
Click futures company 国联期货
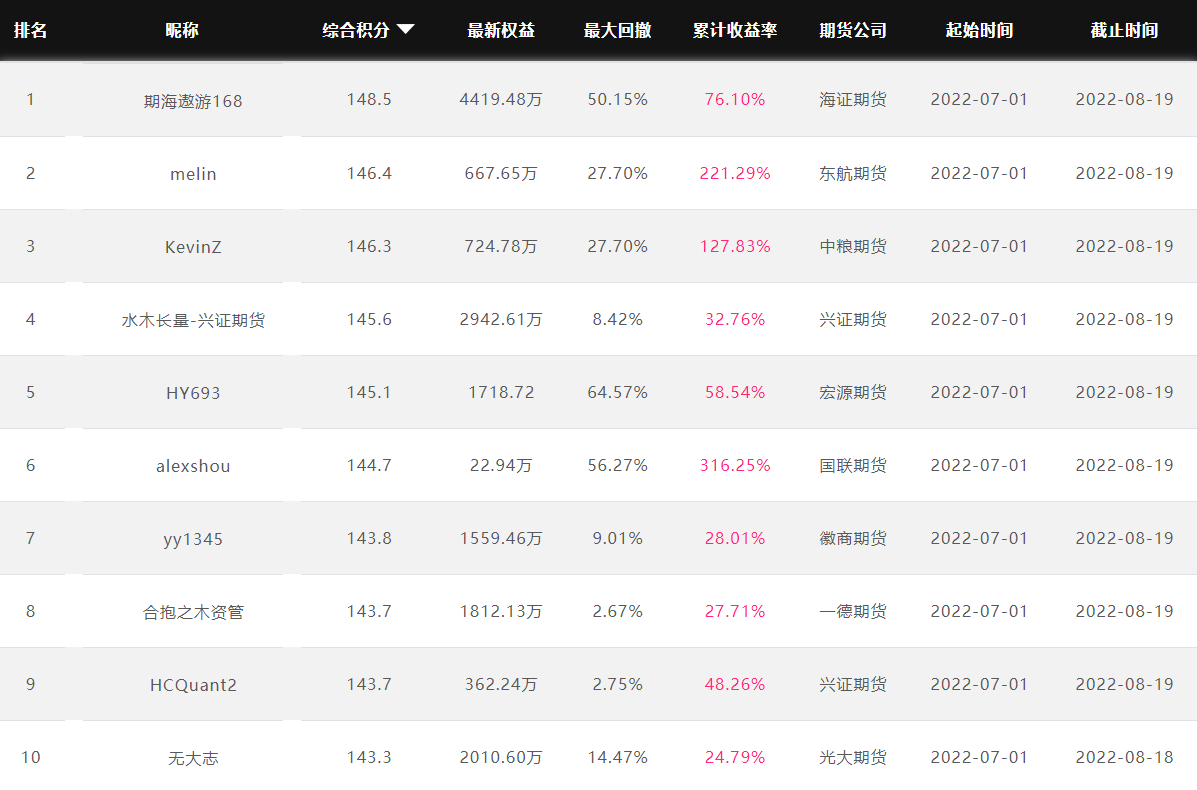(x=853, y=465)
